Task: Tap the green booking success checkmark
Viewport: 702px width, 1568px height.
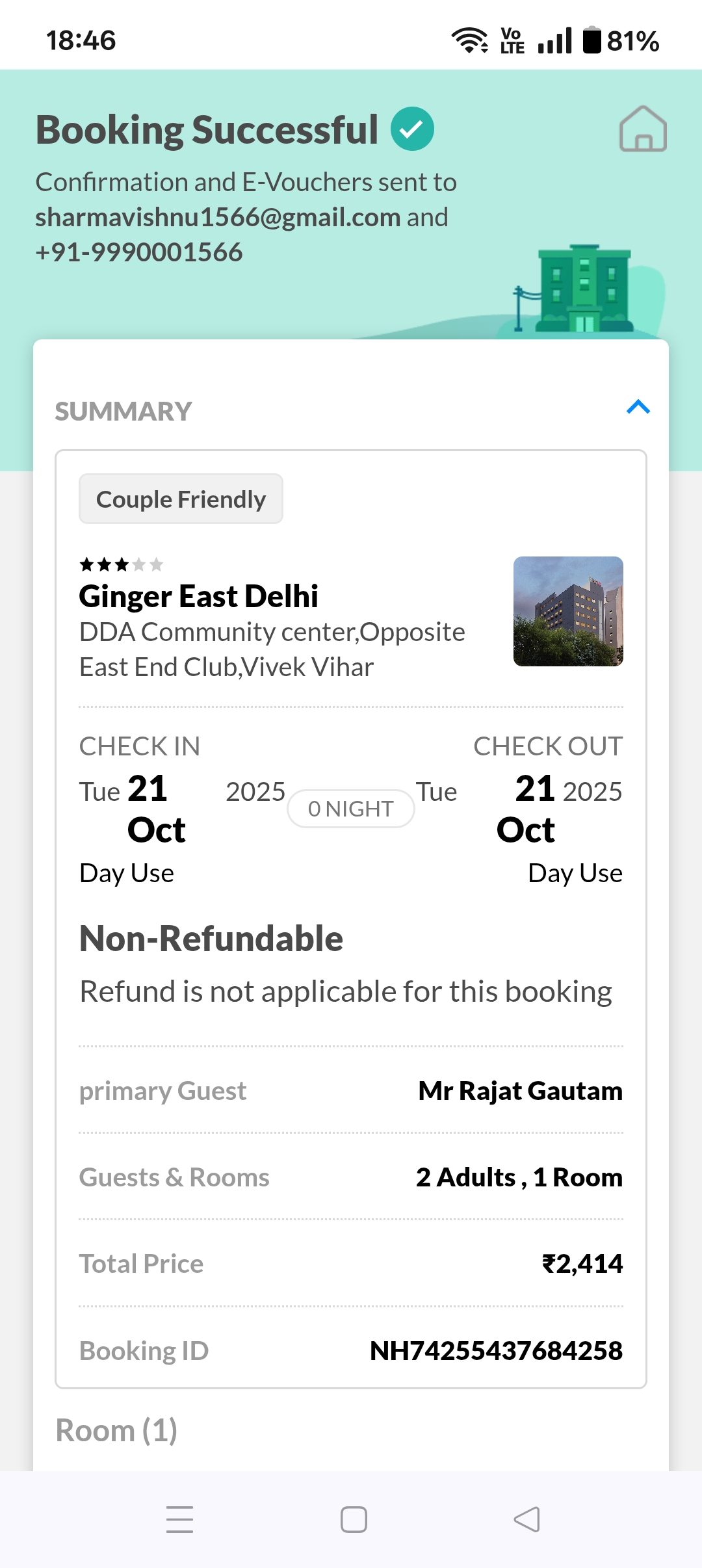Action: [x=412, y=129]
